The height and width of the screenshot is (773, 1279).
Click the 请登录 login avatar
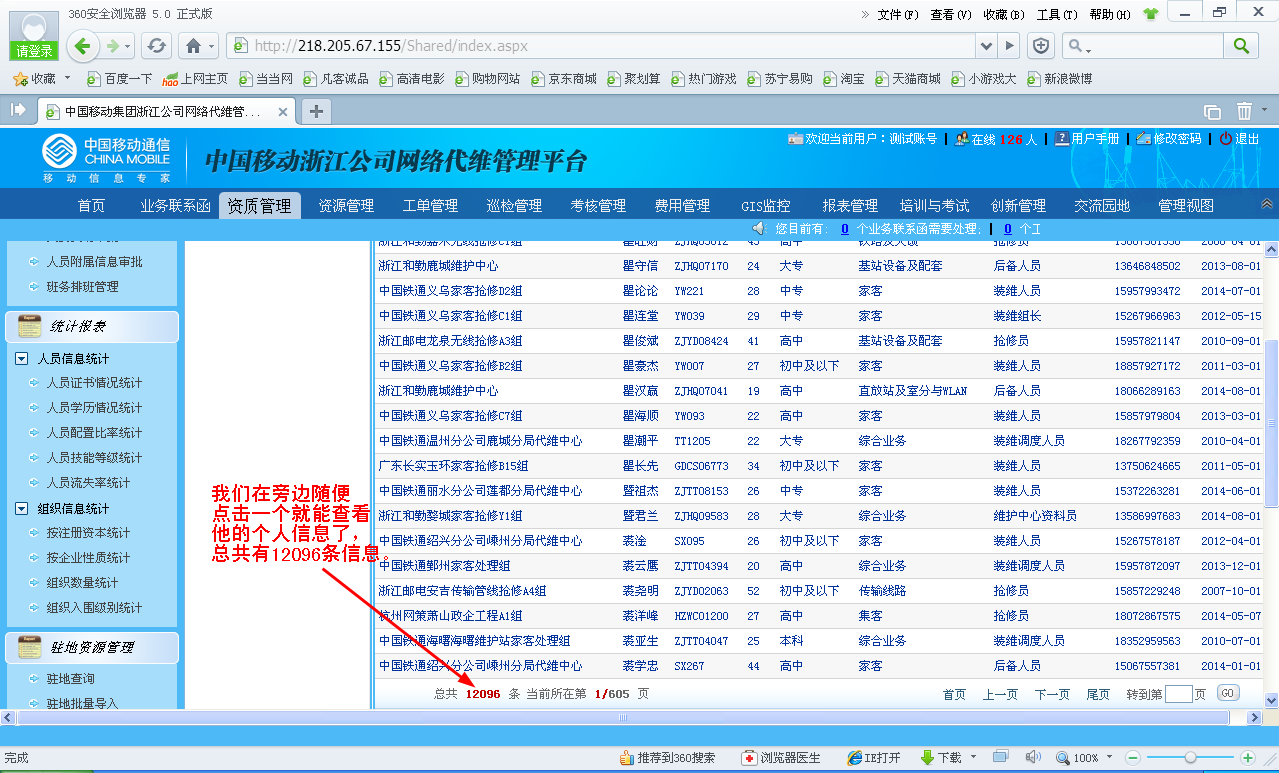click(33, 37)
